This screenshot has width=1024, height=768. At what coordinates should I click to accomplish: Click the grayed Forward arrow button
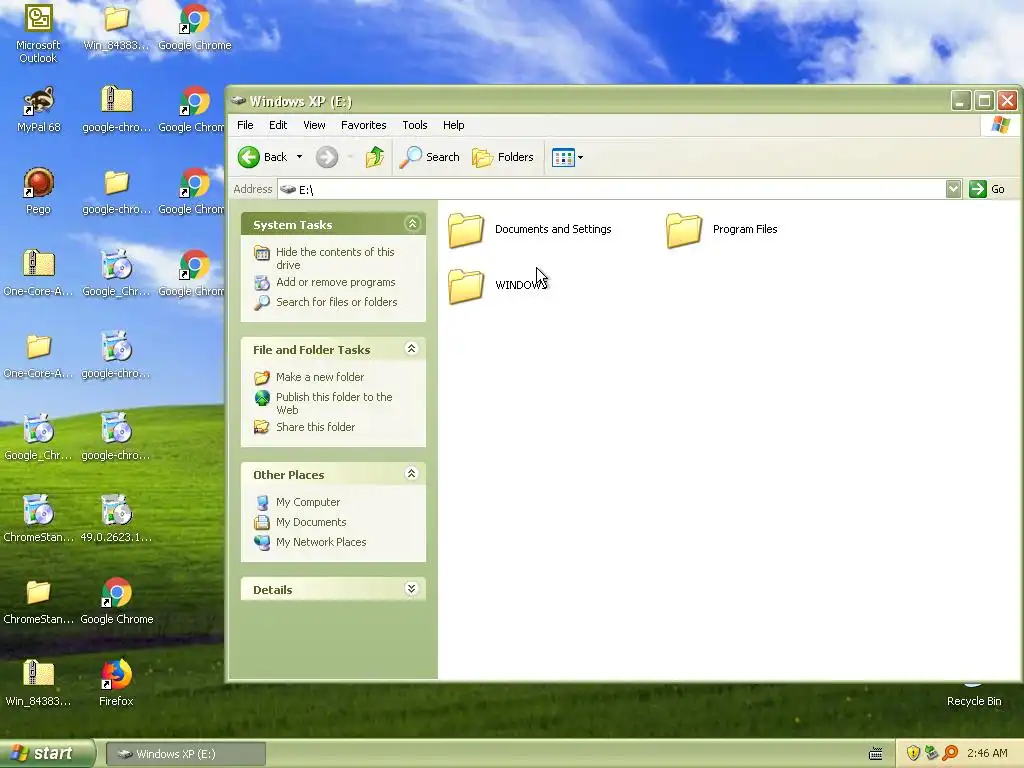click(x=327, y=157)
